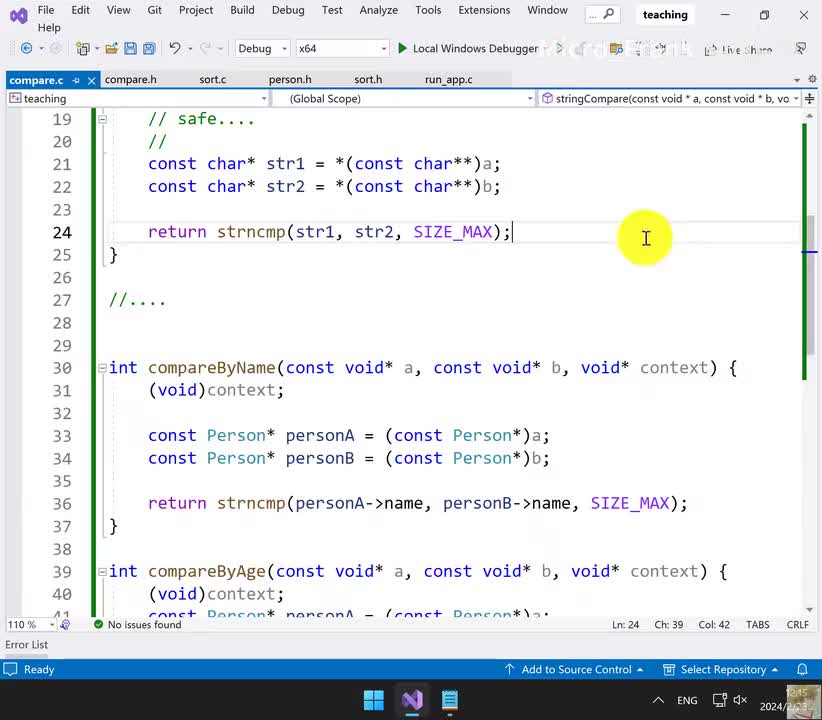Collapse the compareByName function outline

(x=103, y=368)
